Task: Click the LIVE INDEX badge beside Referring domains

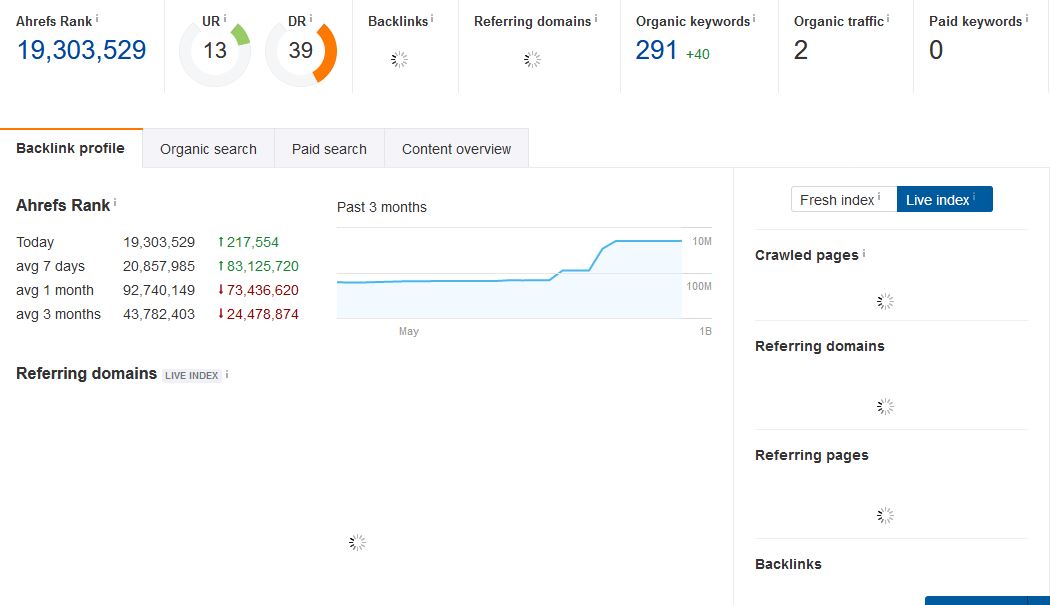Action: 192,375
